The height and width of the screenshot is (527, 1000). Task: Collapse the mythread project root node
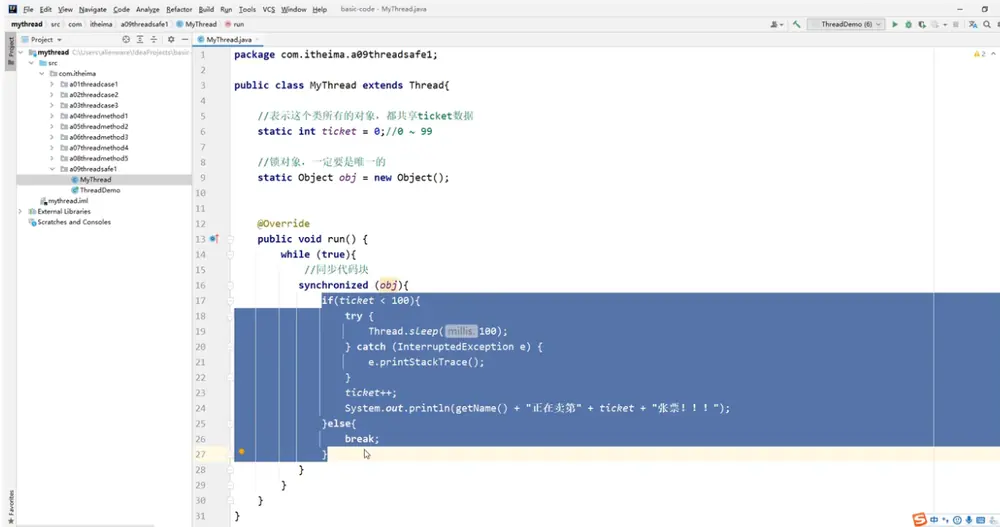21,52
